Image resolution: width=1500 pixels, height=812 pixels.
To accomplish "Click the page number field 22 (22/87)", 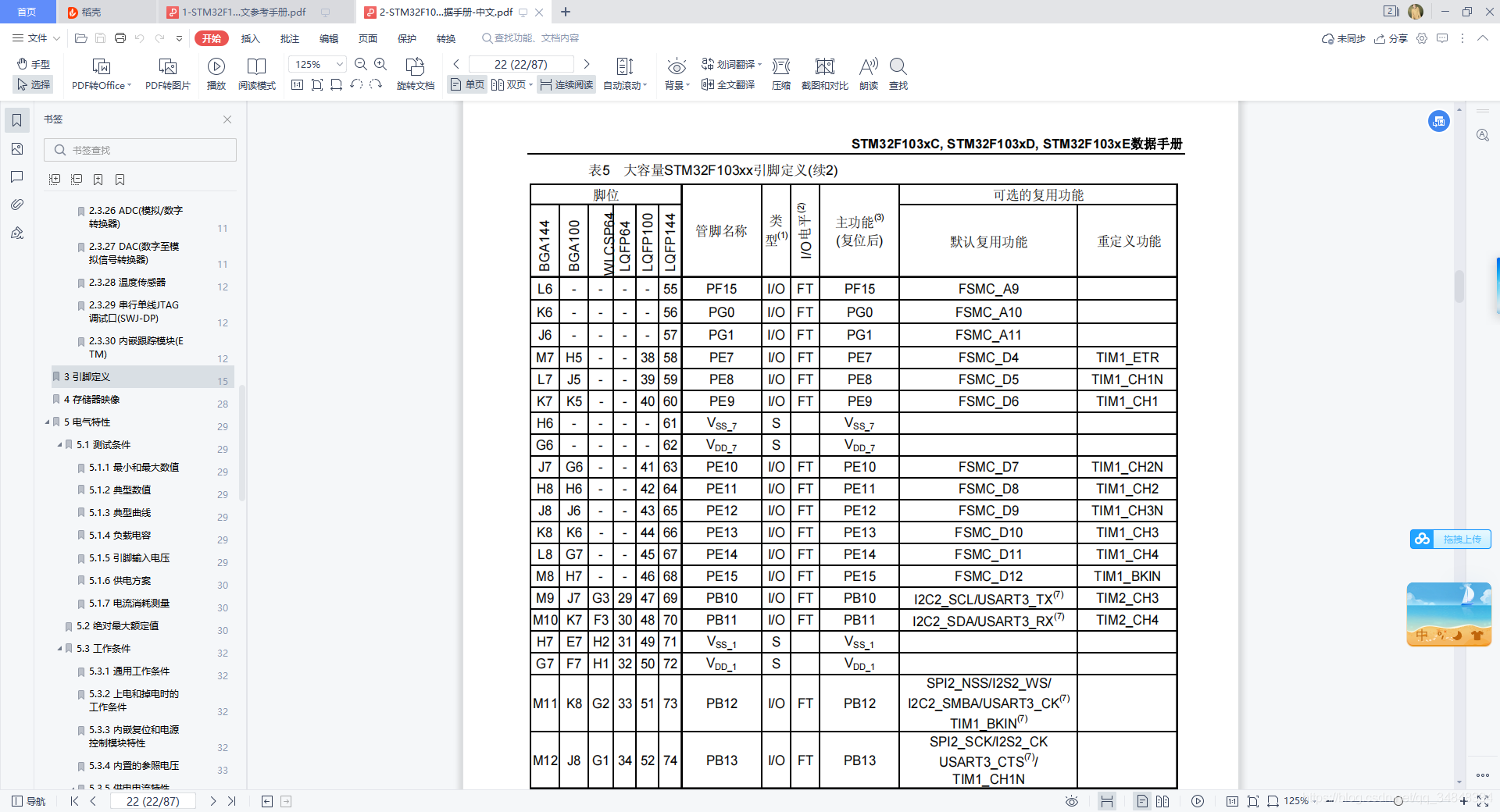I will tap(521, 64).
